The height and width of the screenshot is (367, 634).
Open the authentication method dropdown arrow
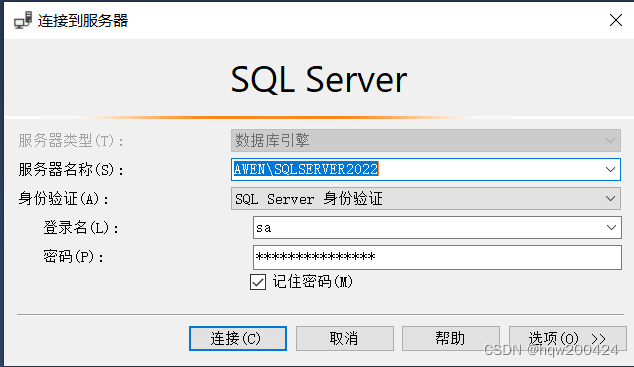coord(611,198)
